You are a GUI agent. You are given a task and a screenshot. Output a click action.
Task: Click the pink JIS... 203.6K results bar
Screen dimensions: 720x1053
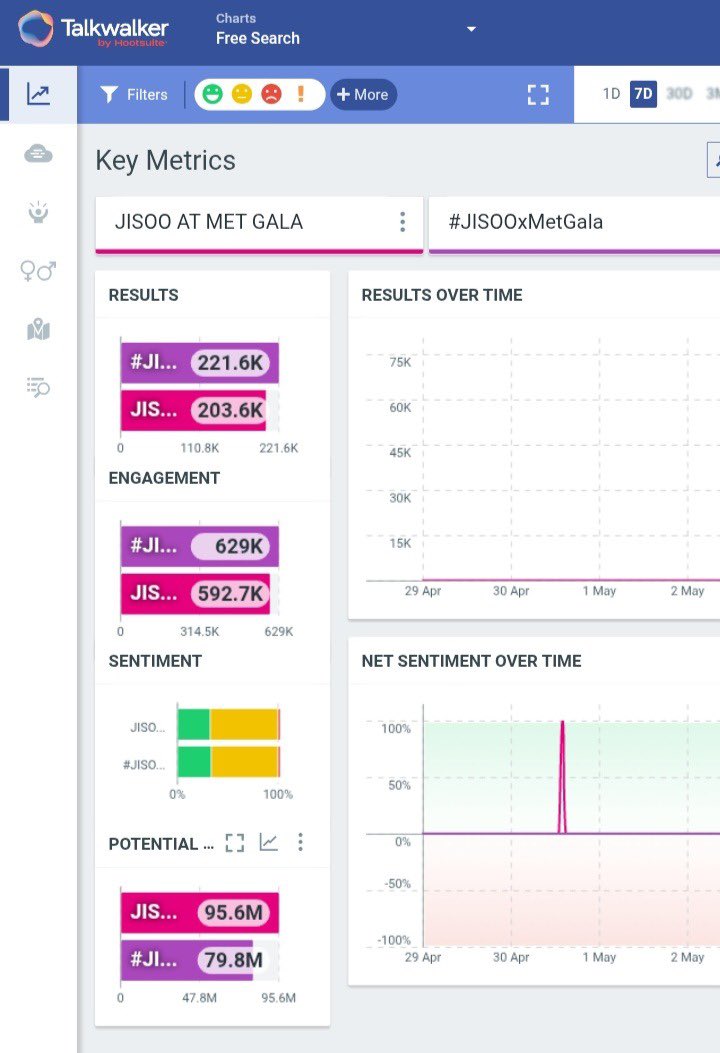(x=193, y=410)
